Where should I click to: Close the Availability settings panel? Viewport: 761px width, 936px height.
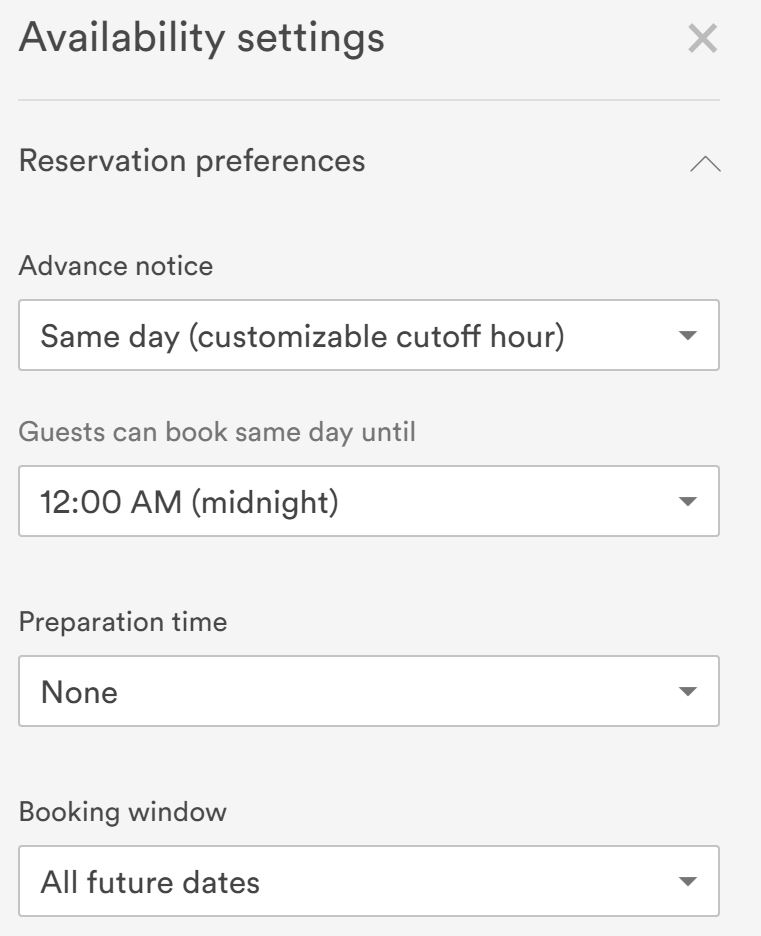703,39
